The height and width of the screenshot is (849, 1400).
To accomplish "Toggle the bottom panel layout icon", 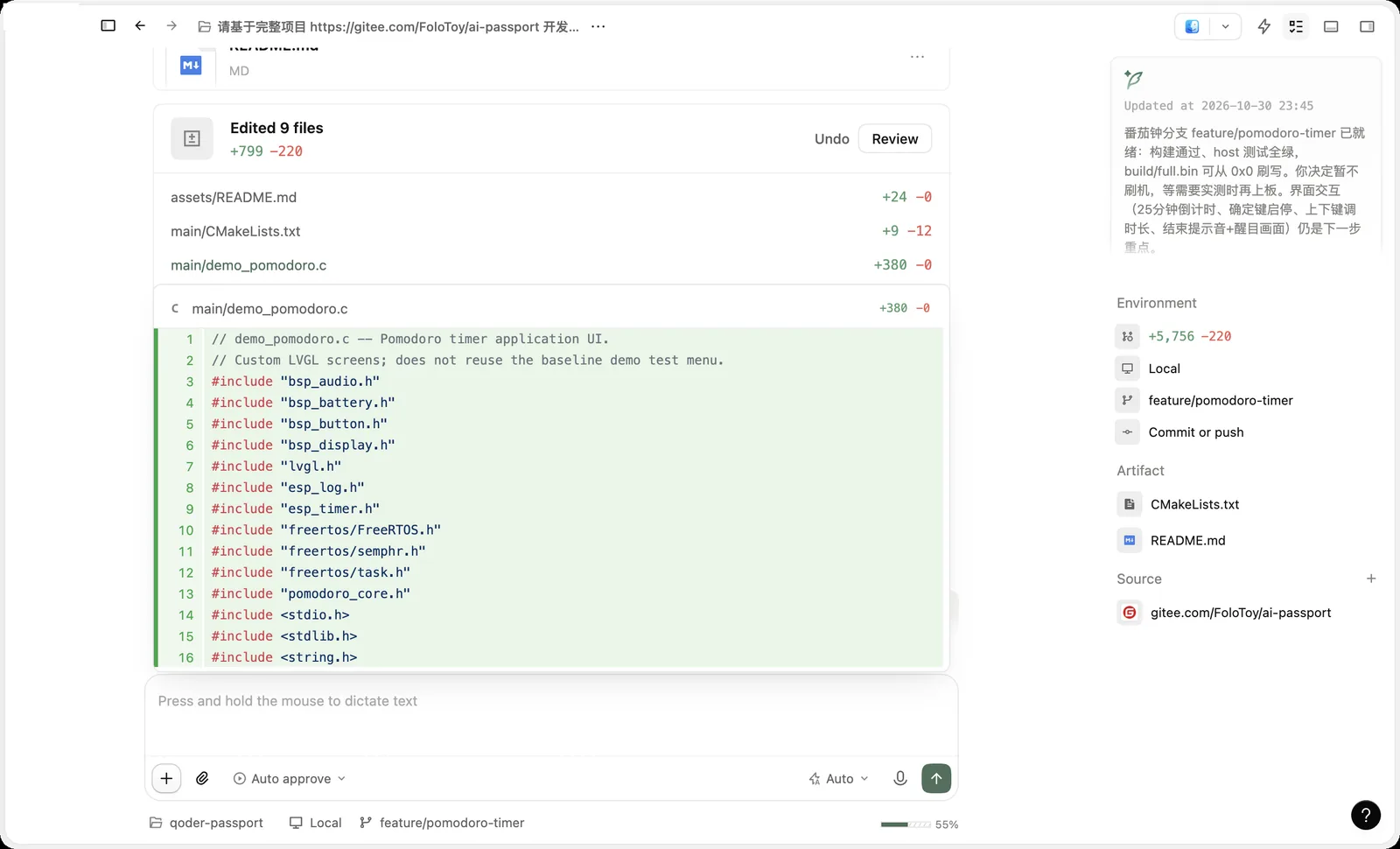I will coord(1331,26).
